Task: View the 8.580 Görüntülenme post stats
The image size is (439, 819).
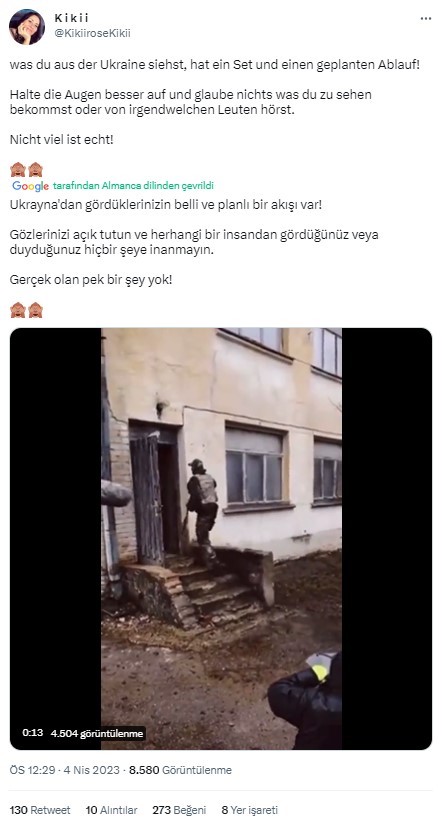Action: tap(180, 770)
